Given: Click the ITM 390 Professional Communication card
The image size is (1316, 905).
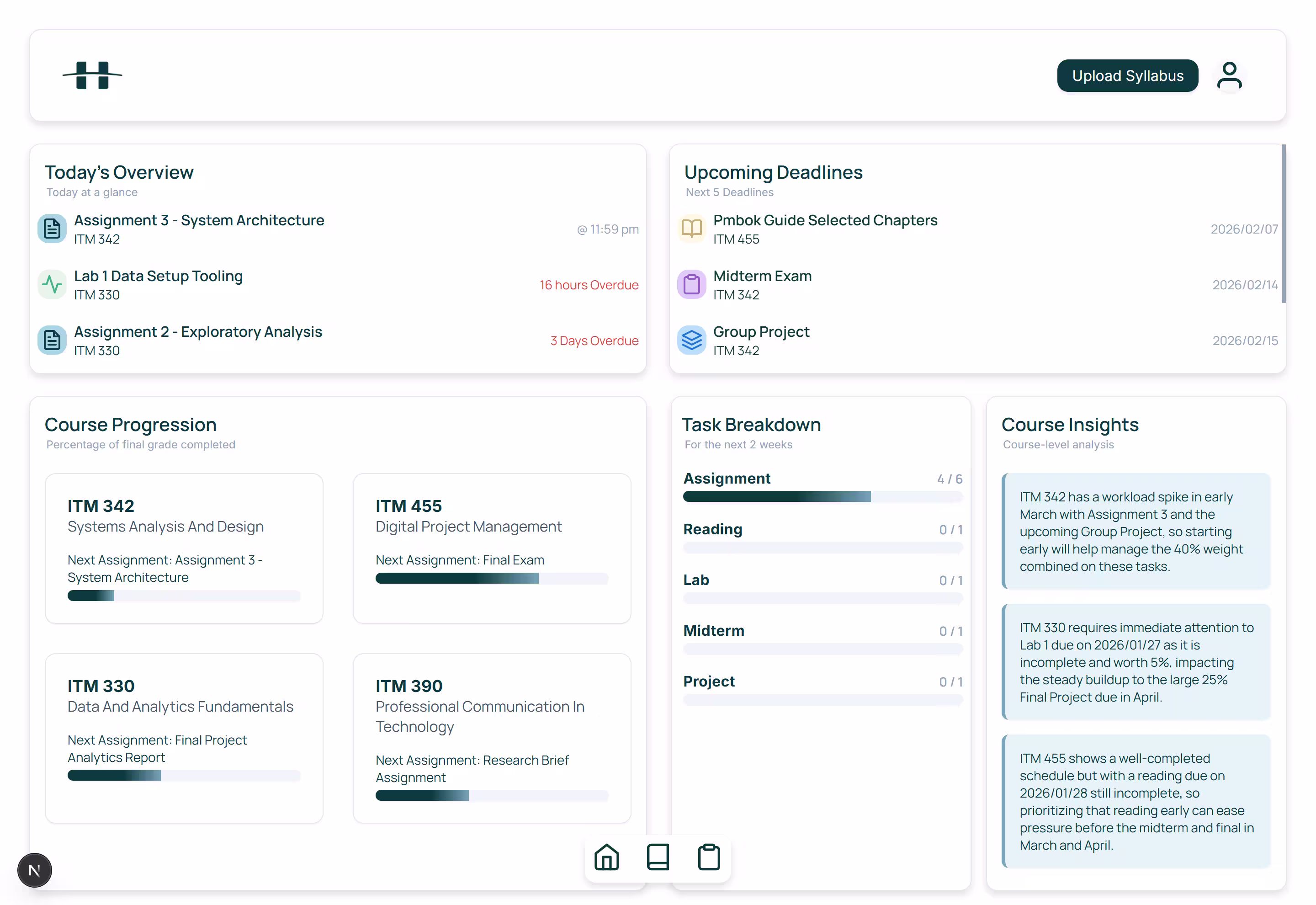Looking at the screenshot, I should pyautogui.click(x=492, y=737).
